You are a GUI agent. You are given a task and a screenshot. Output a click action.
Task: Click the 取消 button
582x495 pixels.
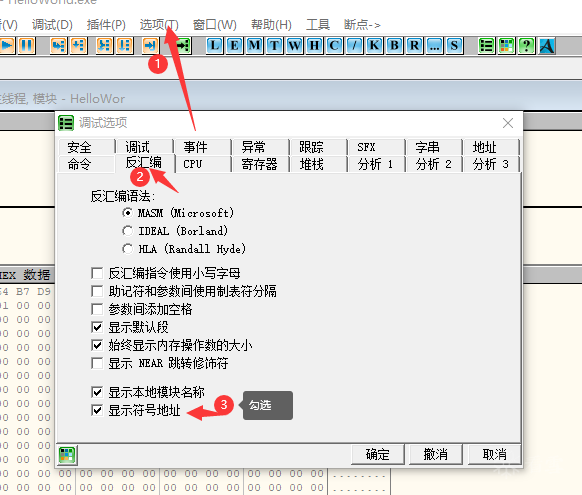click(x=494, y=454)
